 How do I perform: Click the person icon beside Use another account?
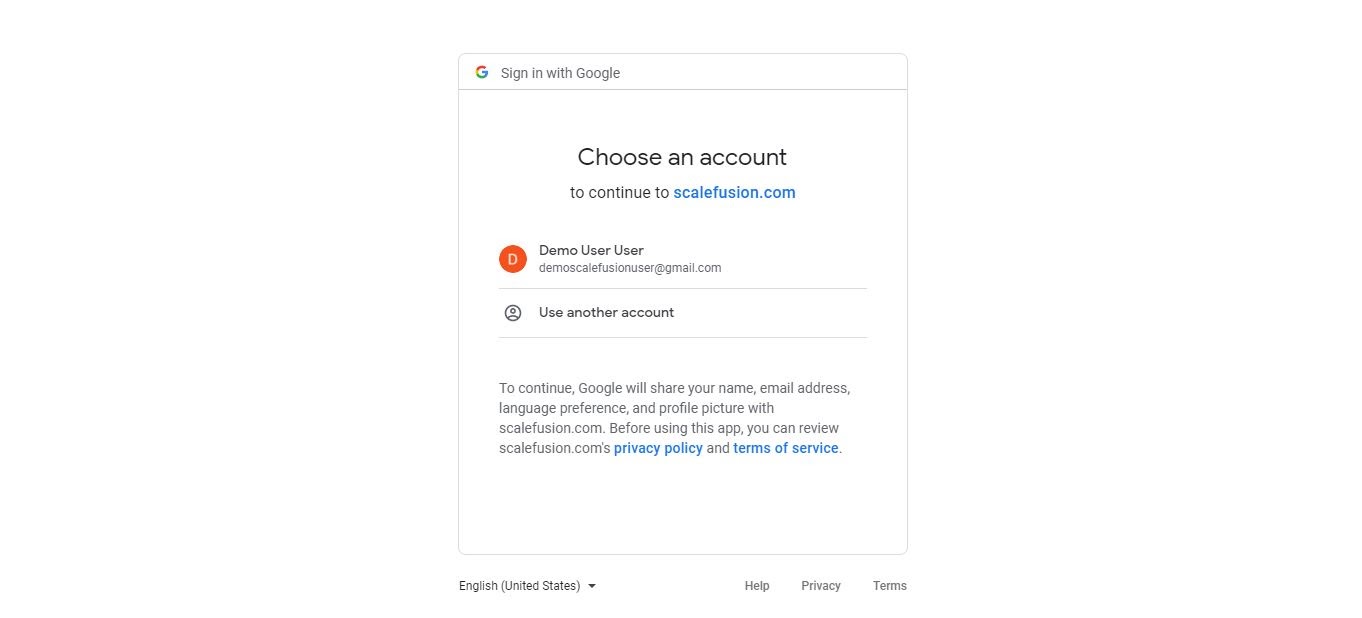[513, 313]
